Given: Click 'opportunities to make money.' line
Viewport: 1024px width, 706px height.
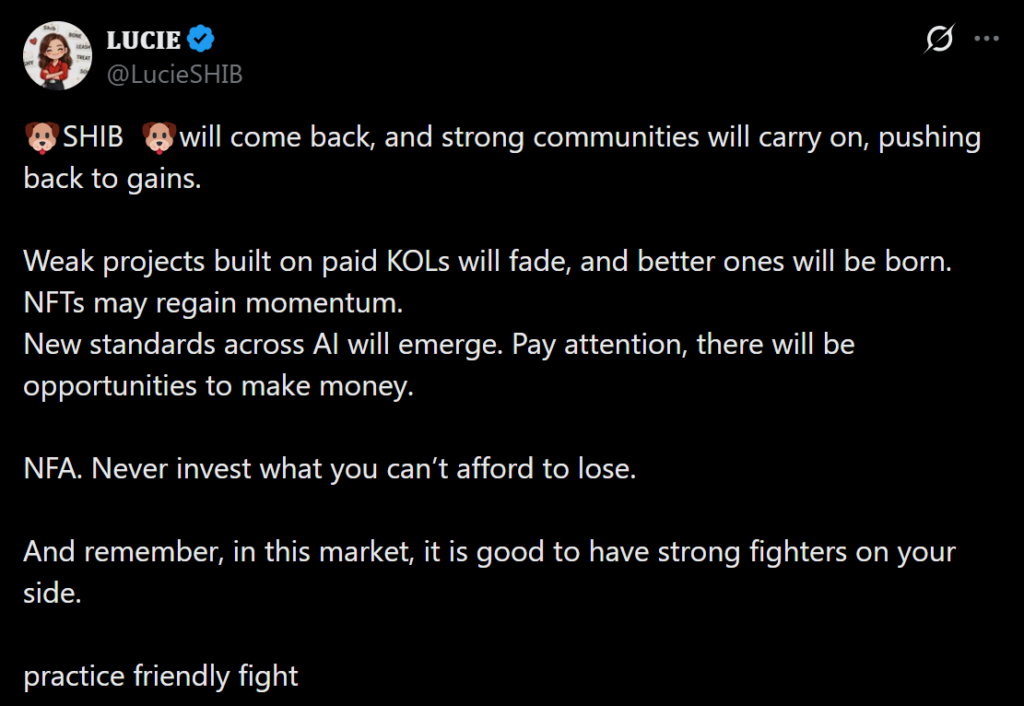Looking at the screenshot, I should tap(217, 386).
